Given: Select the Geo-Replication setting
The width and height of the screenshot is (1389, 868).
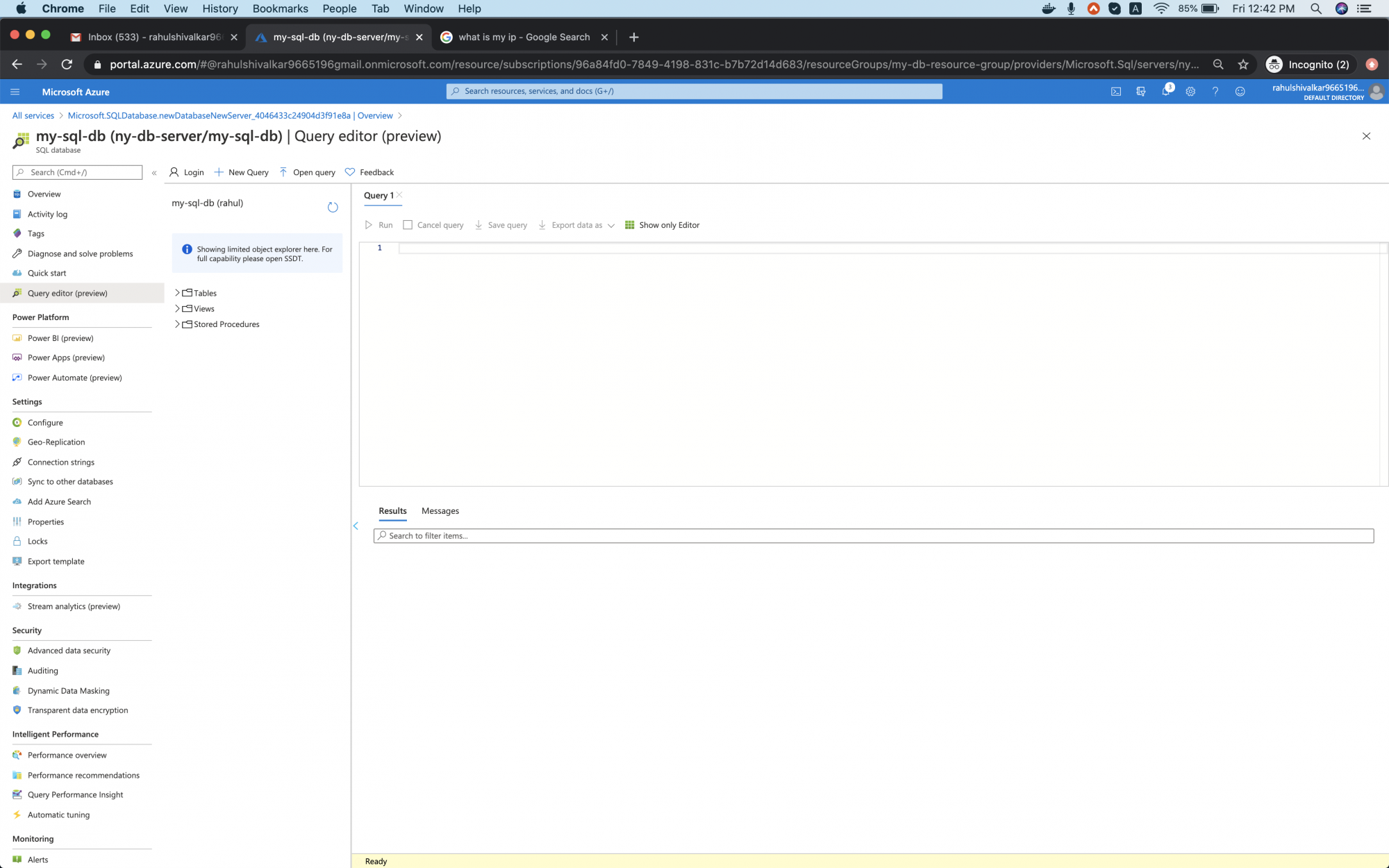Looking at the screenshot, I should click(x=56, y=442).
